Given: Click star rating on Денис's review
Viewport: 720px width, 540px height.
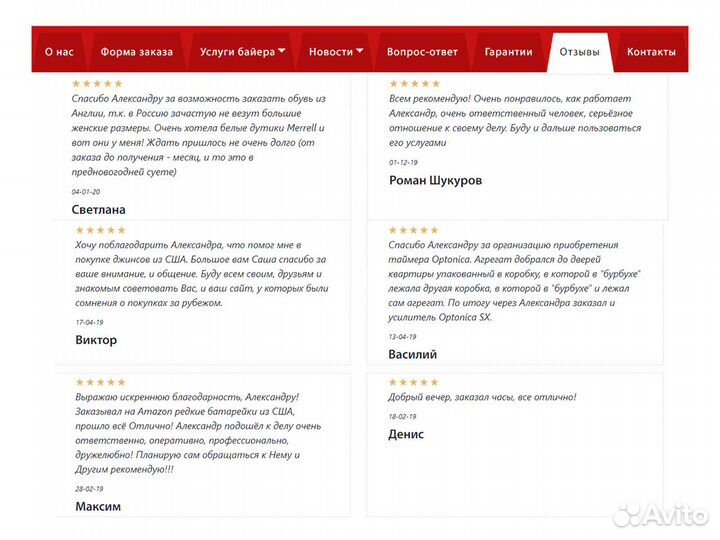Looking at the screenshot, I should coord(413,382).
